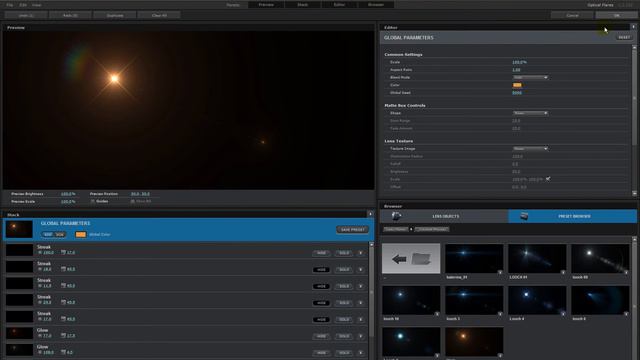Click scale icon on upper Glow row
This screenshot has height=360, width=640.
click(63, 336)
